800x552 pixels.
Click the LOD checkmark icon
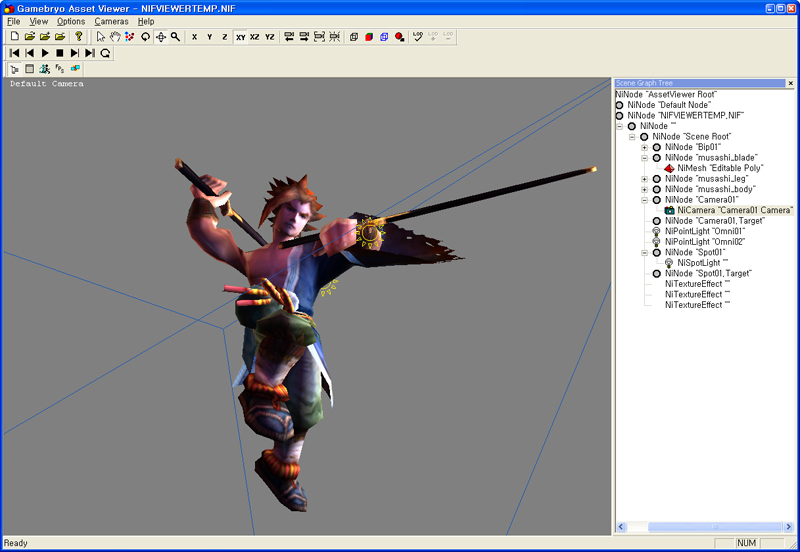418,37
